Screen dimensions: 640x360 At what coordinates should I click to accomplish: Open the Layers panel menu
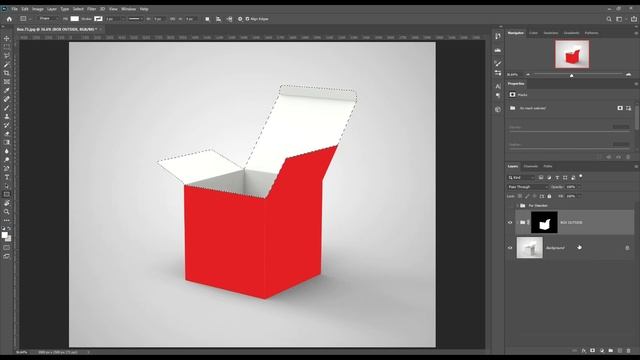pyautogui.click(x=636, y=167)
